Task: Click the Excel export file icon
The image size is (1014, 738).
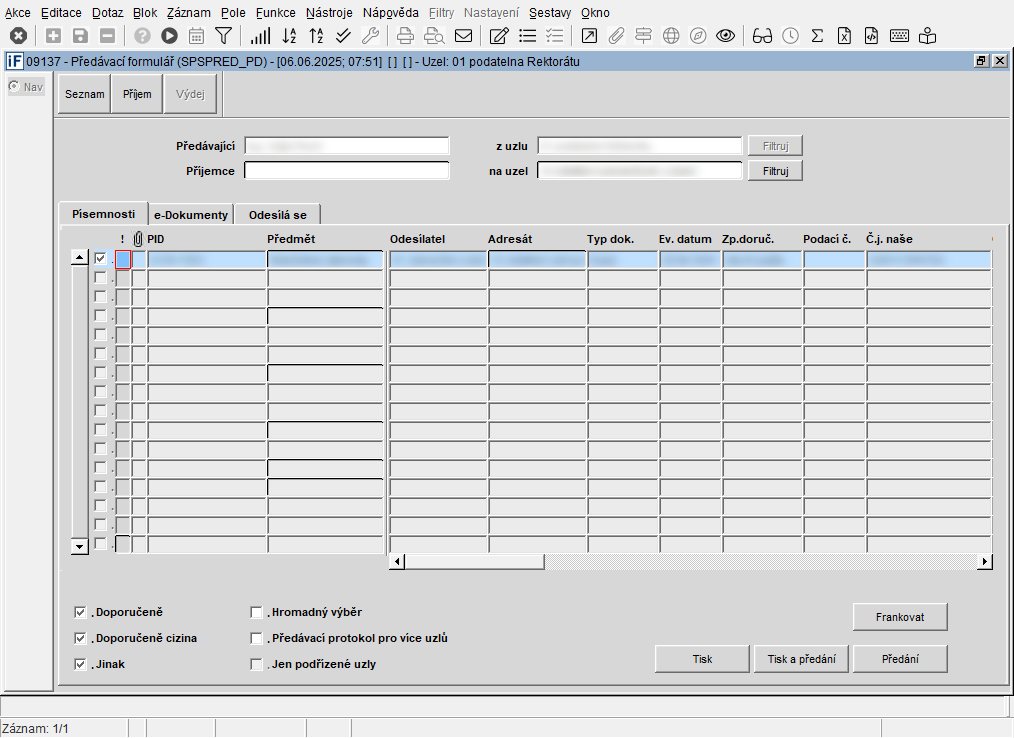Action: 845,36
